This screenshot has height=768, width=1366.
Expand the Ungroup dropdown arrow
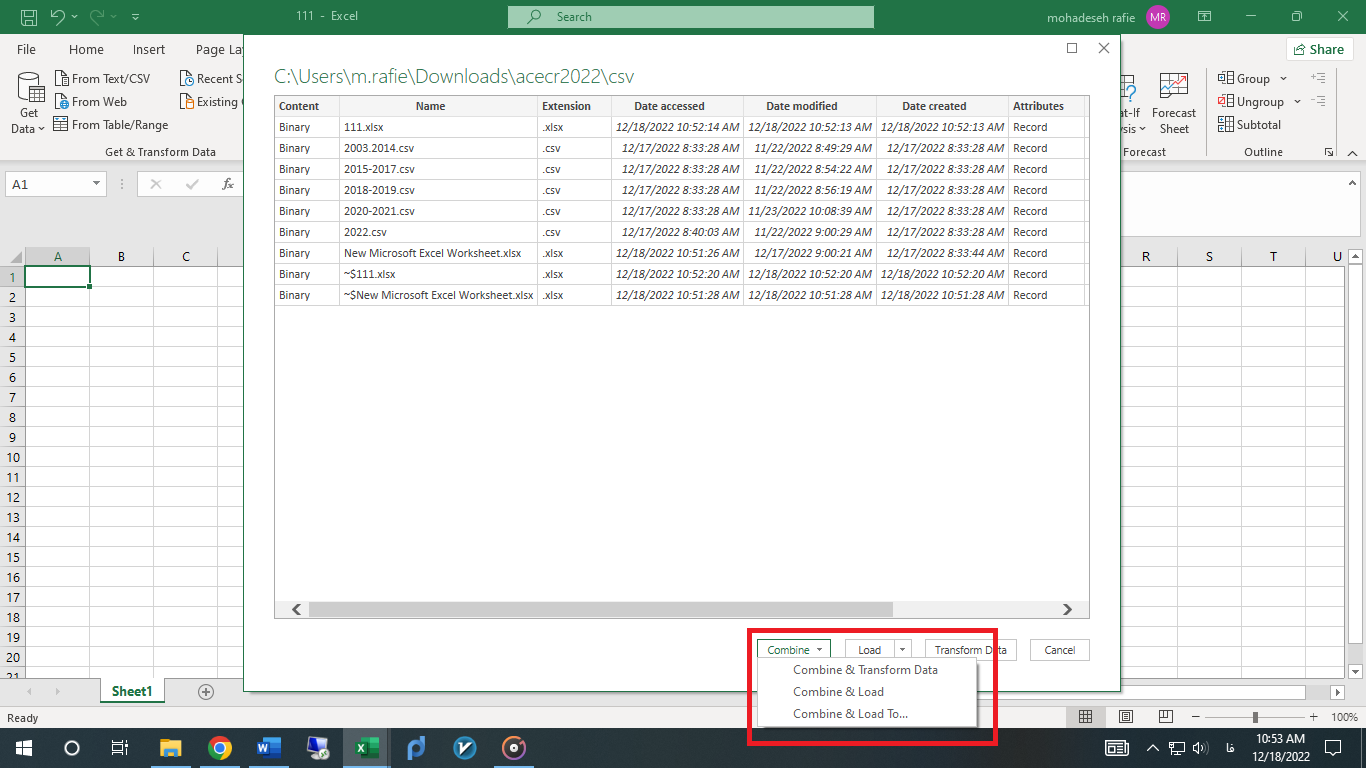click(1297, 101)
